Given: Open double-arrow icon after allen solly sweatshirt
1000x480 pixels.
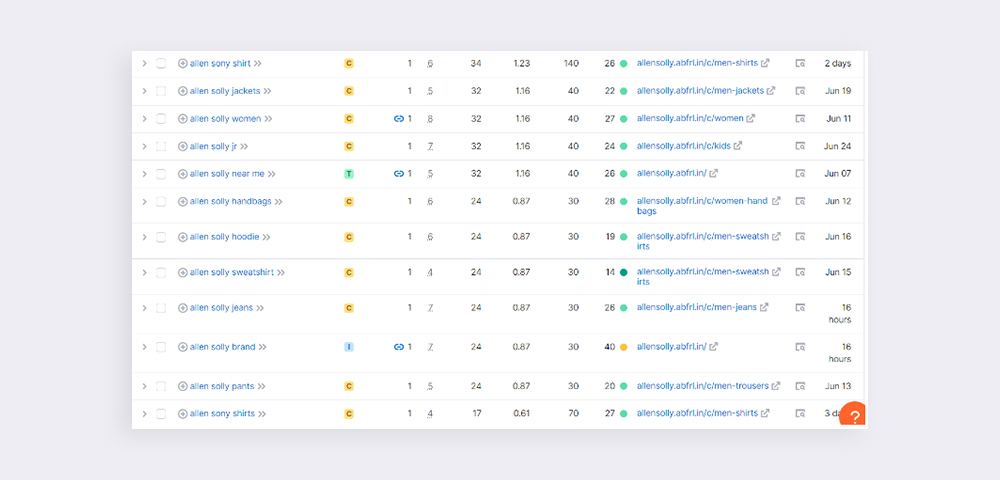Looking at the screenshot, I should coord(281,272).
